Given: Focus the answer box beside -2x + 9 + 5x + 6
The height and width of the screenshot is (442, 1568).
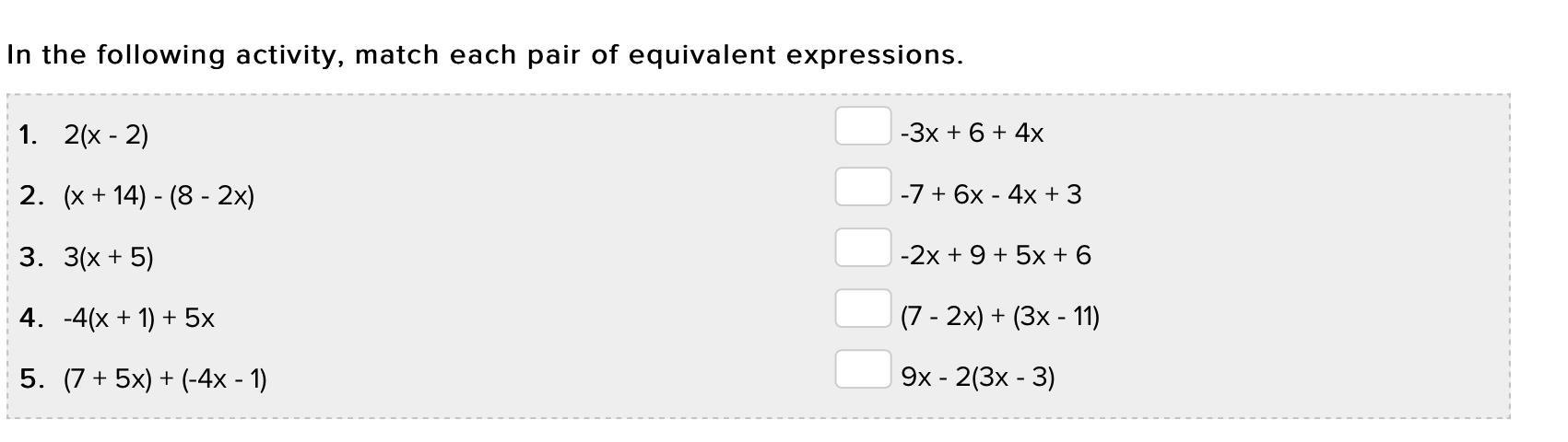Looking at the screenshot, I should [863, 248].
